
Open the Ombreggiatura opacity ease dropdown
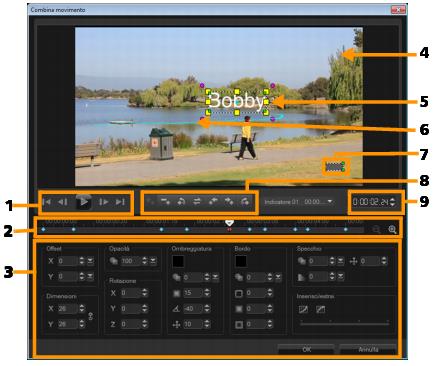(x=216, y=277)
